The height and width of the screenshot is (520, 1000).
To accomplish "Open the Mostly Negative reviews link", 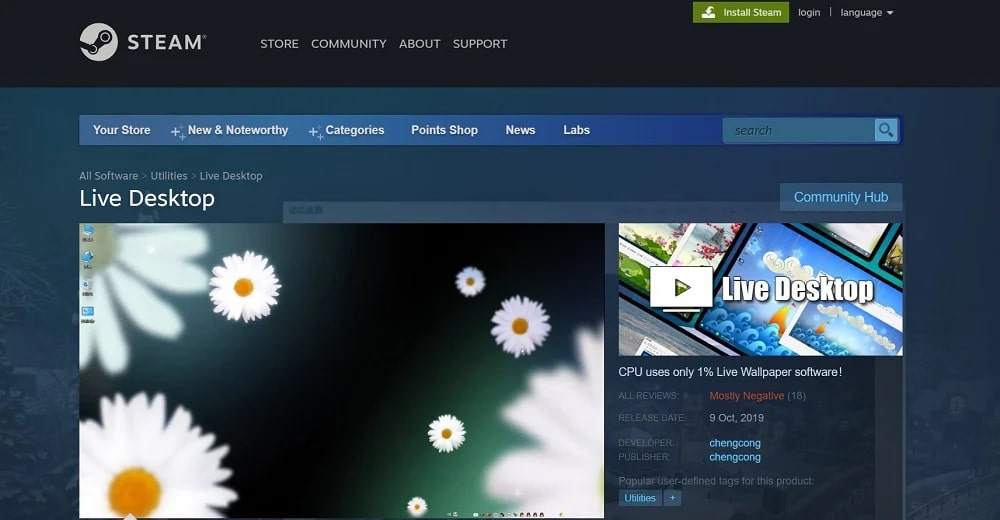I will tap(747, 396).
